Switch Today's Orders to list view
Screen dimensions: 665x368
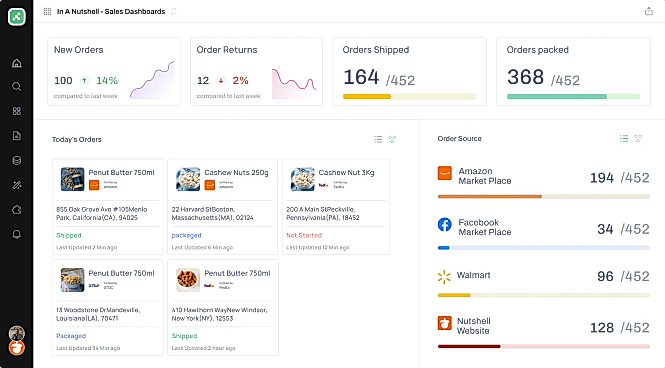[378, 139]
